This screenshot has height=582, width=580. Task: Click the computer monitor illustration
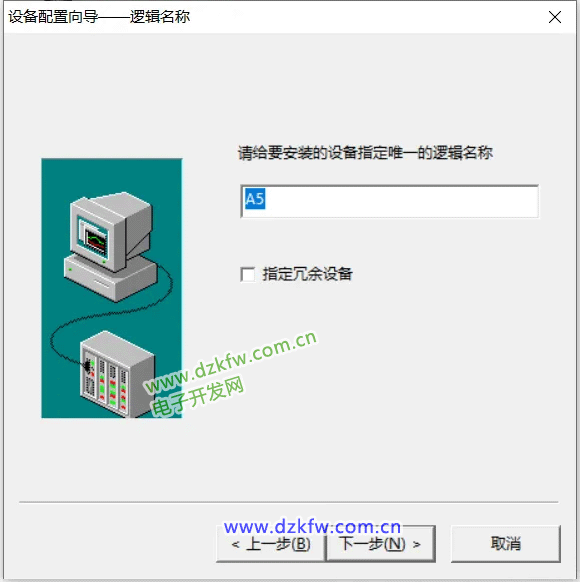(110, 231)
